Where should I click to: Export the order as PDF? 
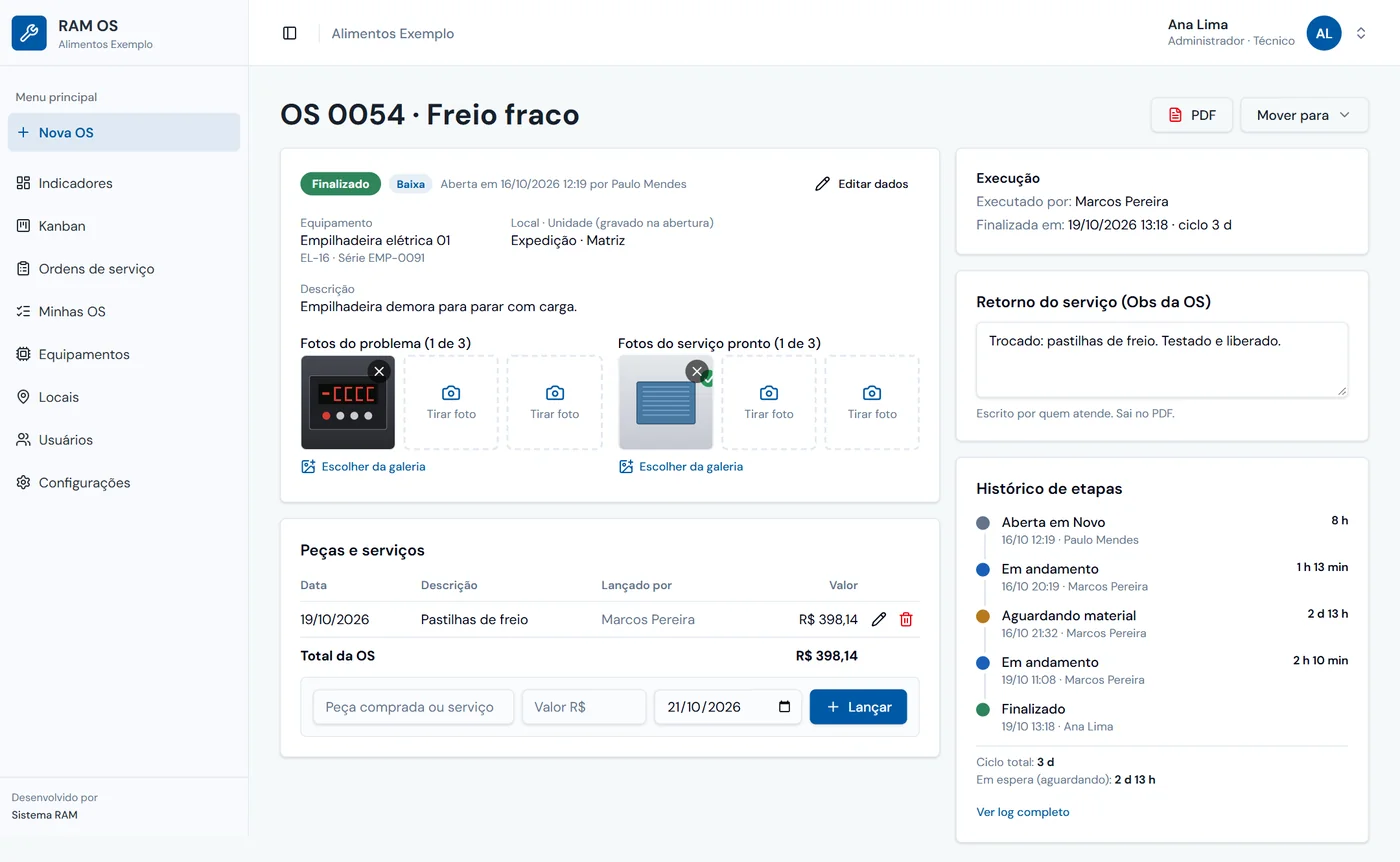1192,115
